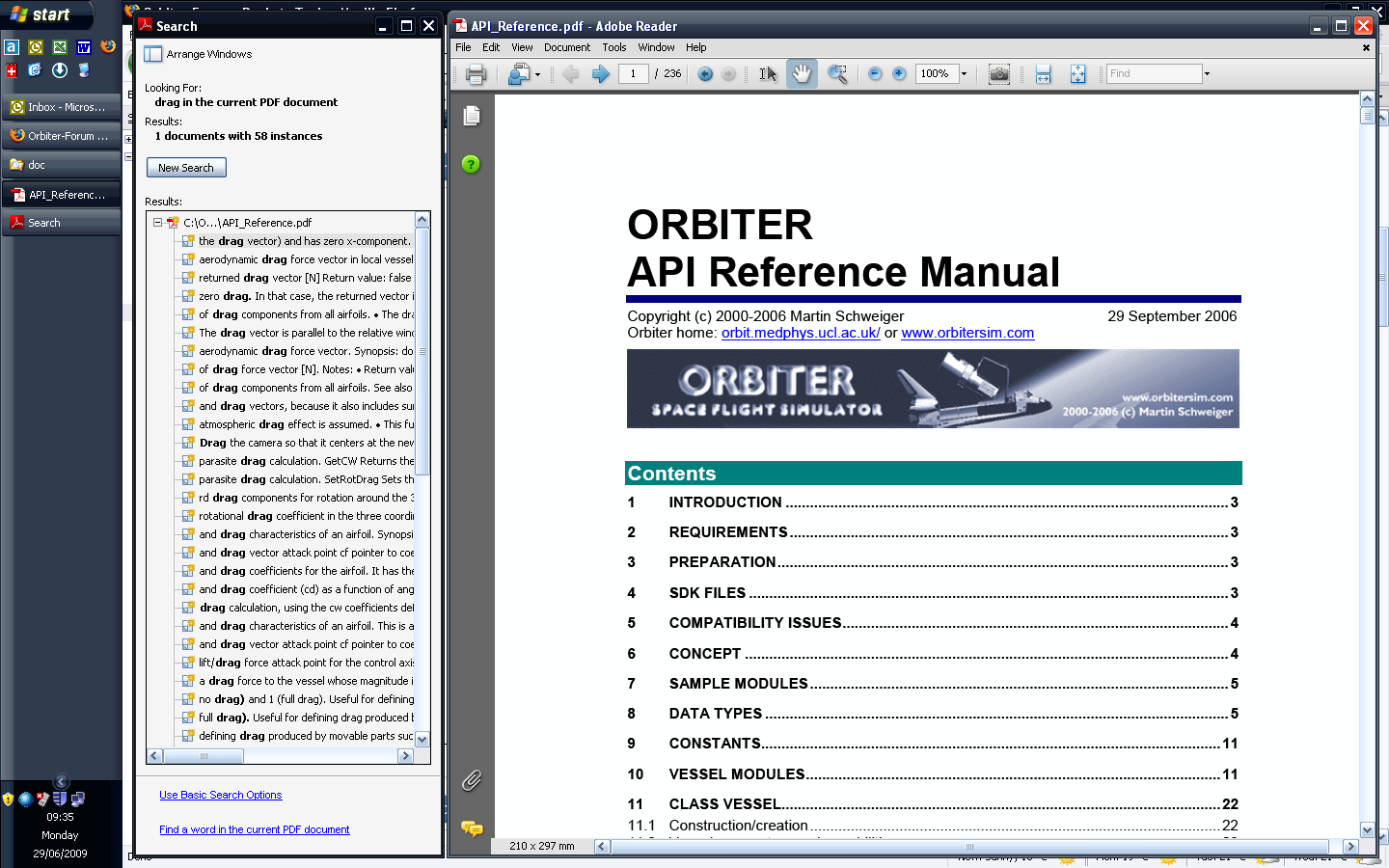Click the Find text field
The width and height of the screenshot is (1389, 868).
[x=1154, y=74]
